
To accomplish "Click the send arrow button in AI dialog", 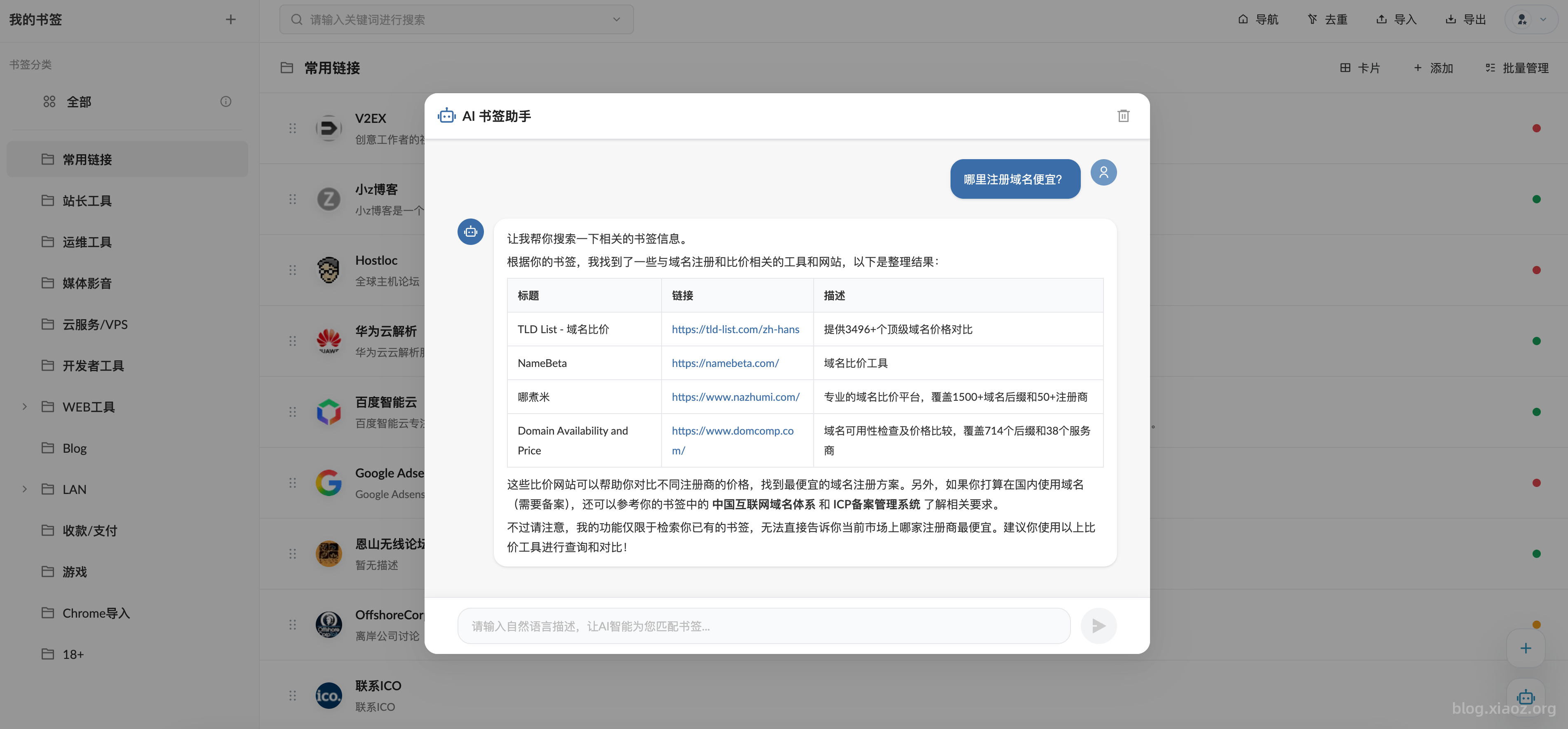I will [x=1098, y=626].
